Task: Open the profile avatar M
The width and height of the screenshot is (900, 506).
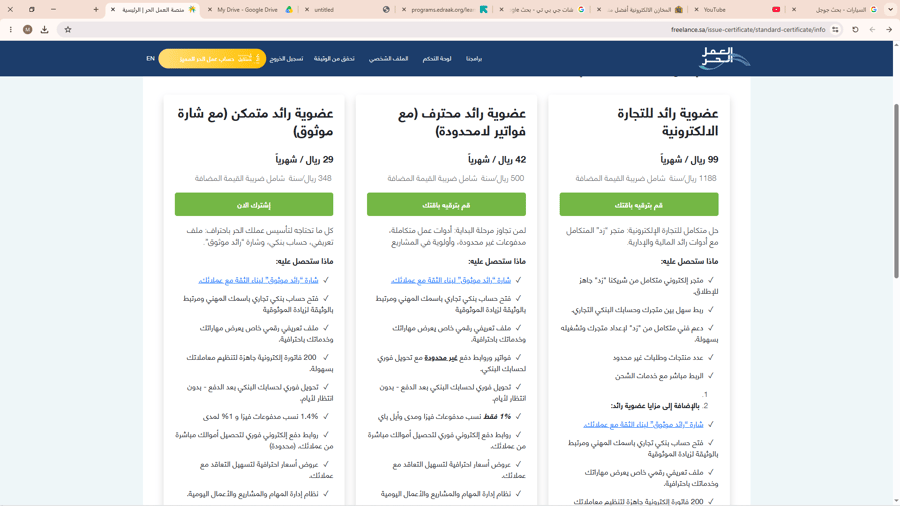Action: (x=28, y=29)
